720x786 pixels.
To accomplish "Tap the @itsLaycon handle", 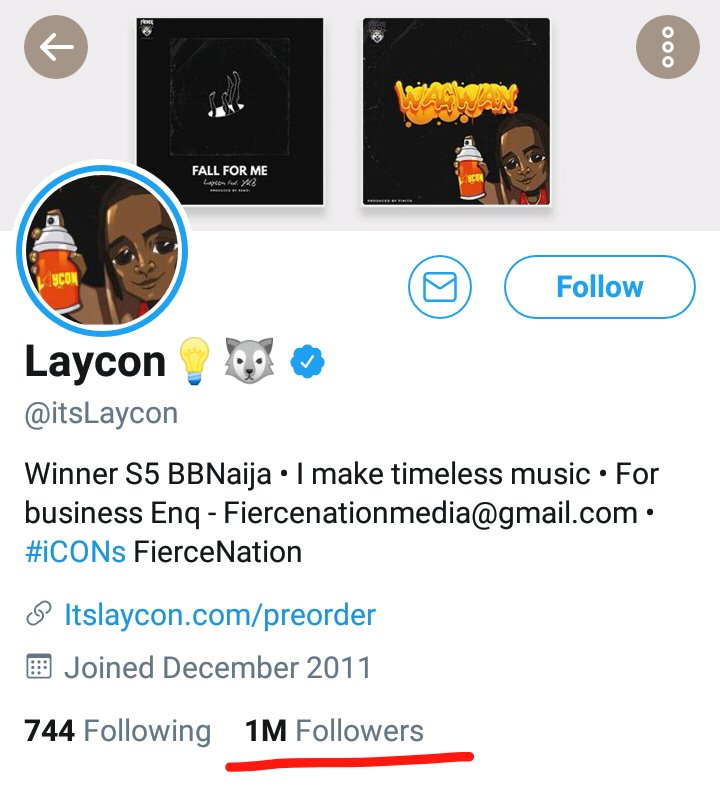I will click(101, 414).
